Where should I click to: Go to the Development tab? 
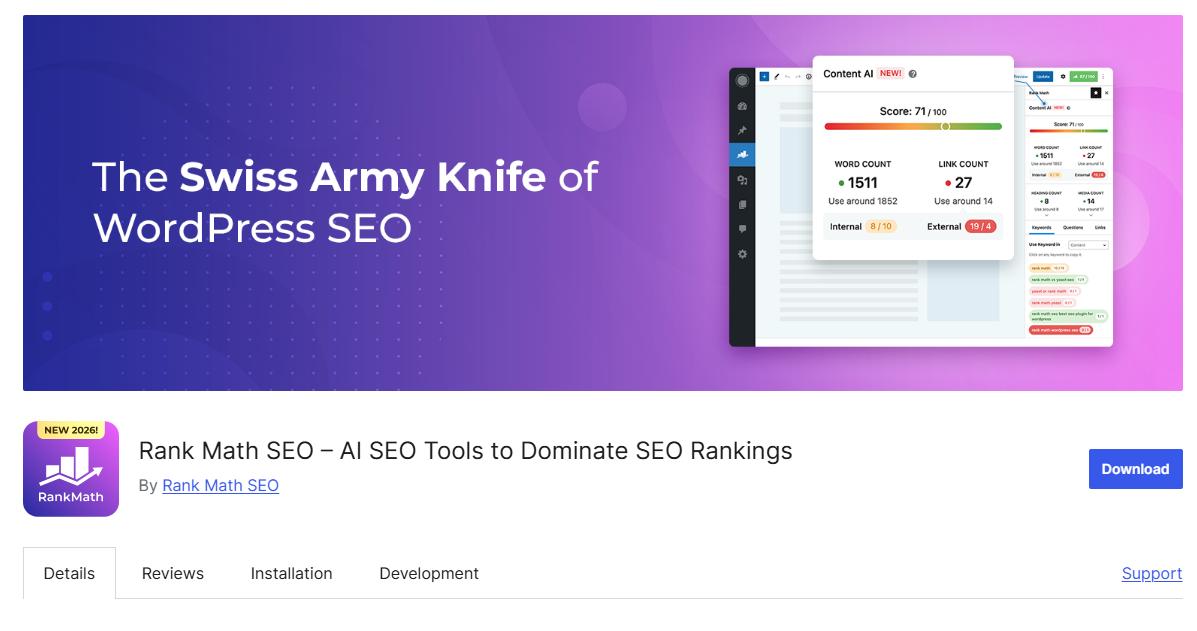click(x=428, y=573)
